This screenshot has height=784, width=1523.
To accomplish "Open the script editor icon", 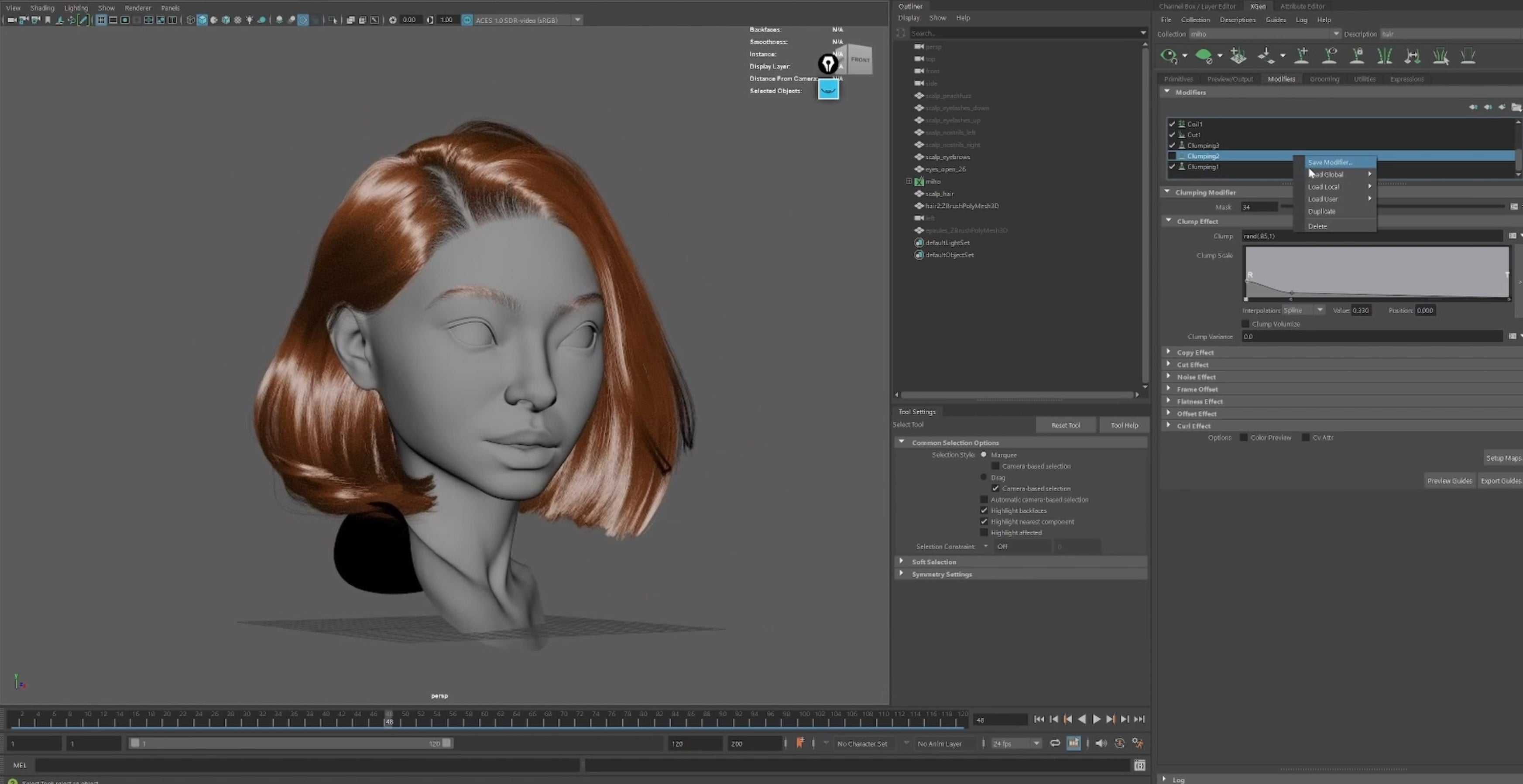I will pyautogui.click(x=1139, y=765).
